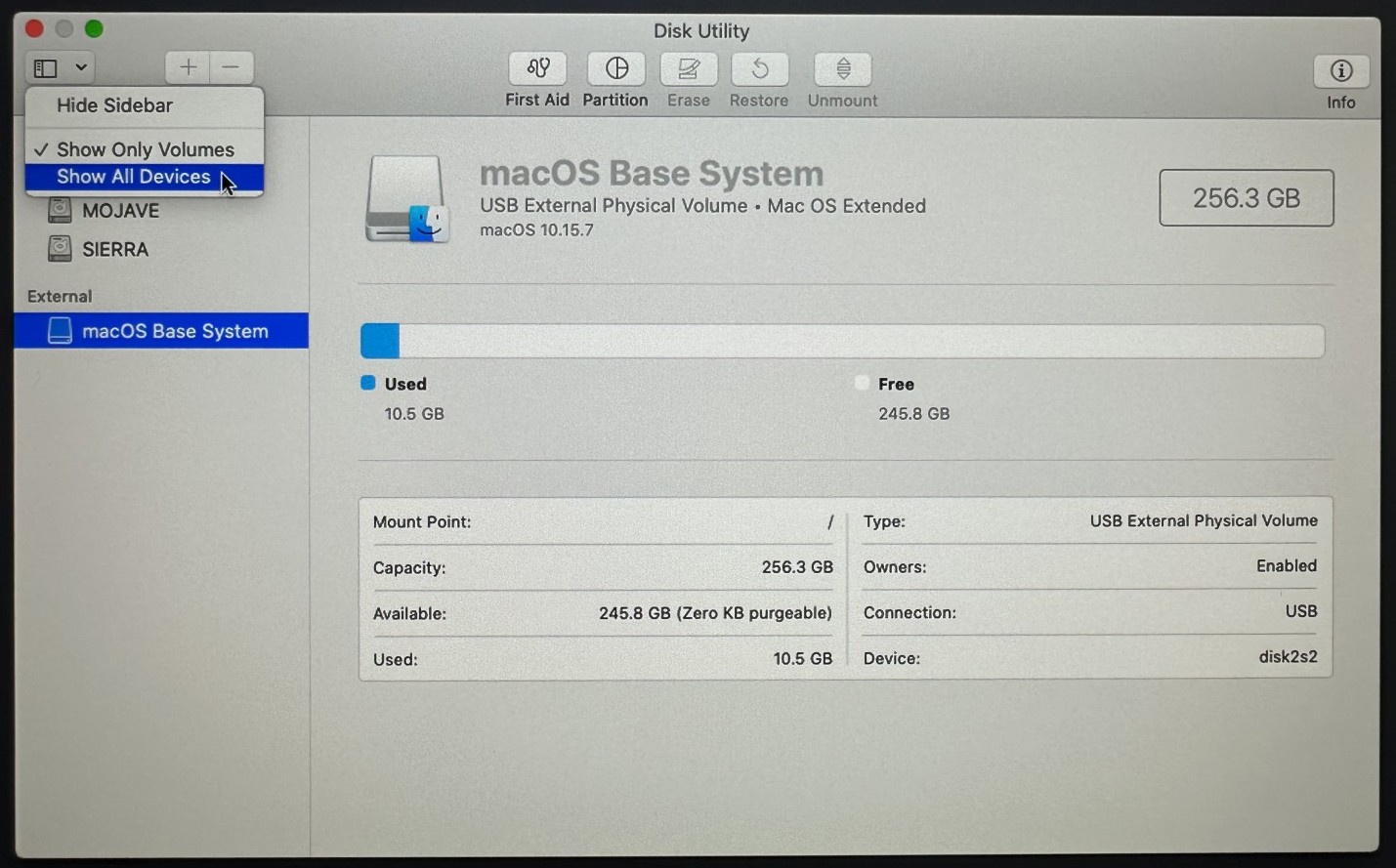Click the First Aid stethoscope icon
The height and width of the screenshot is (868, 1396).
tap(537, 68)
